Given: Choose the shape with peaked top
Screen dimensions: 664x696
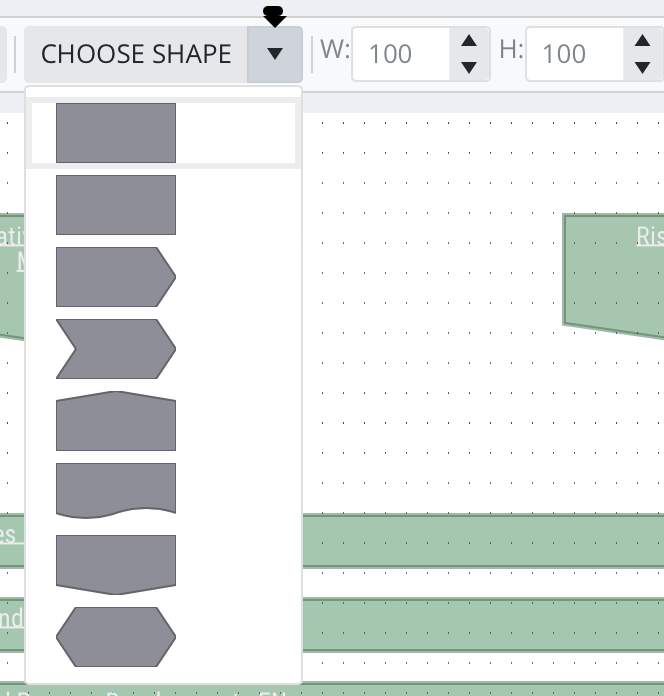Looking at the screenshot, I should [116, 421].
